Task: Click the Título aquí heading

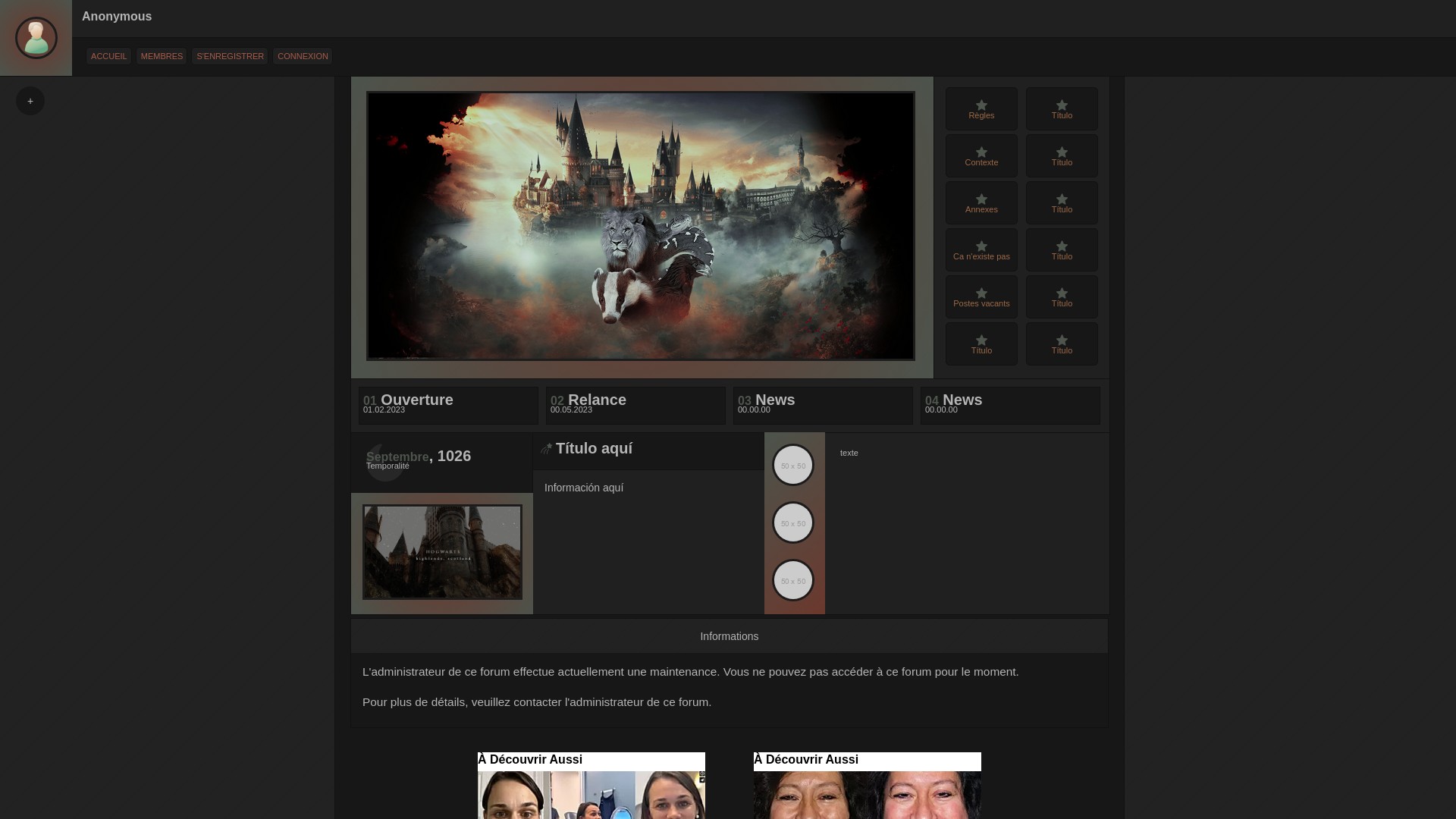Action: (x=594, y=449)
